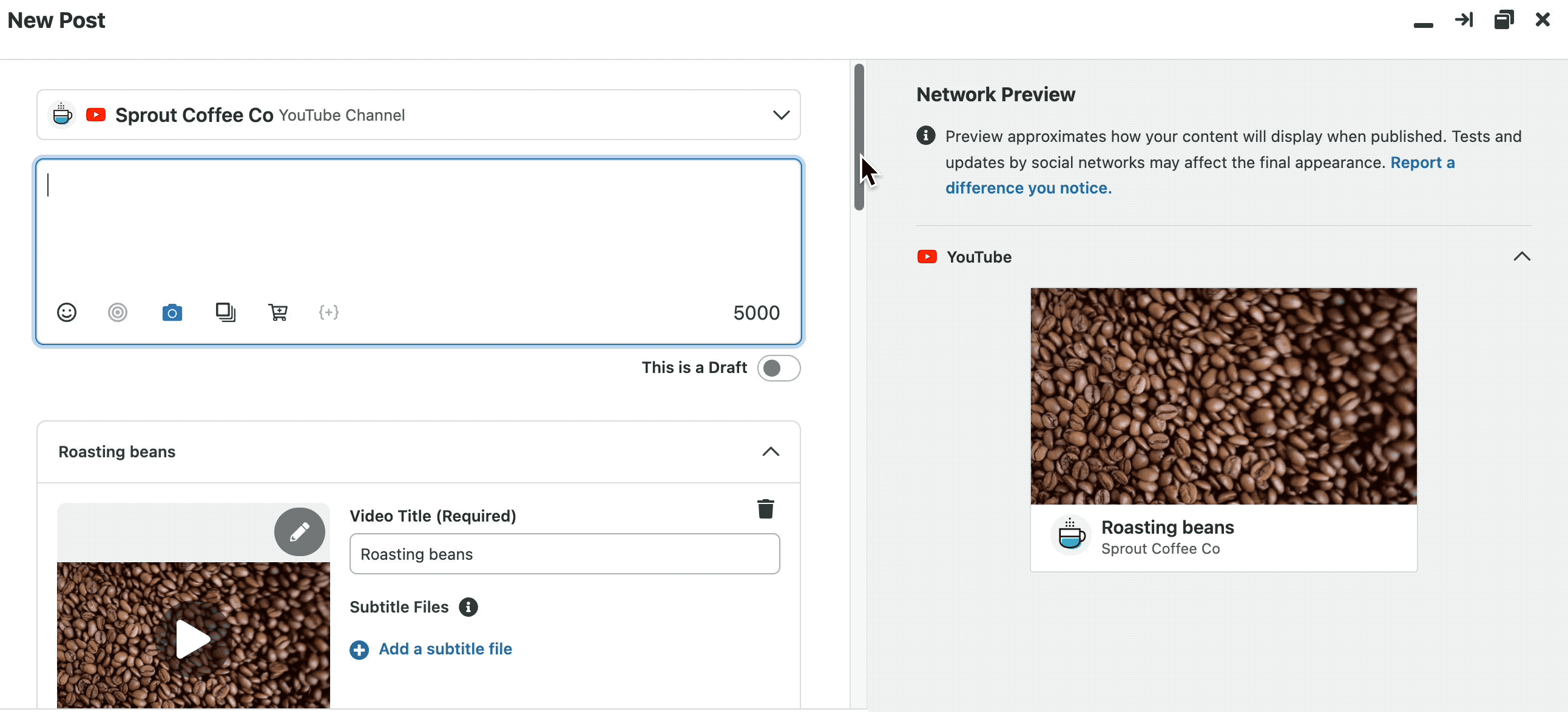Click the Roasting beans section title
Viewport: 1568px width, 712px height.
point(117,452)
